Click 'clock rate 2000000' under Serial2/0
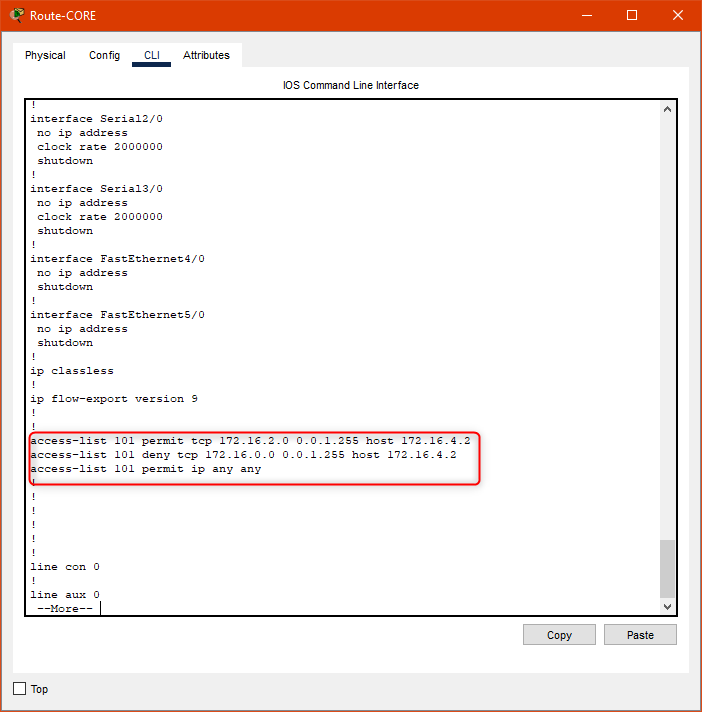702x712 pixels. coord(99,147)
